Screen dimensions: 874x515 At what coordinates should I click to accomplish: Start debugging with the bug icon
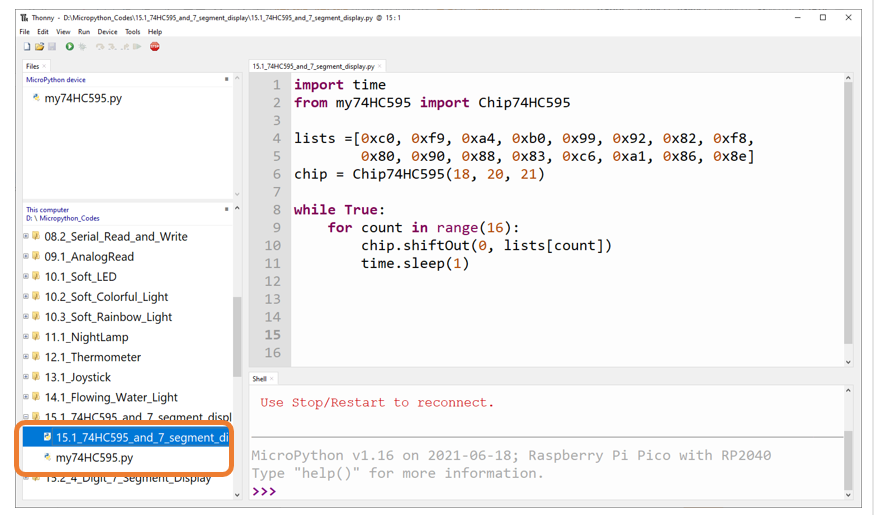click(x=82, y=47)
